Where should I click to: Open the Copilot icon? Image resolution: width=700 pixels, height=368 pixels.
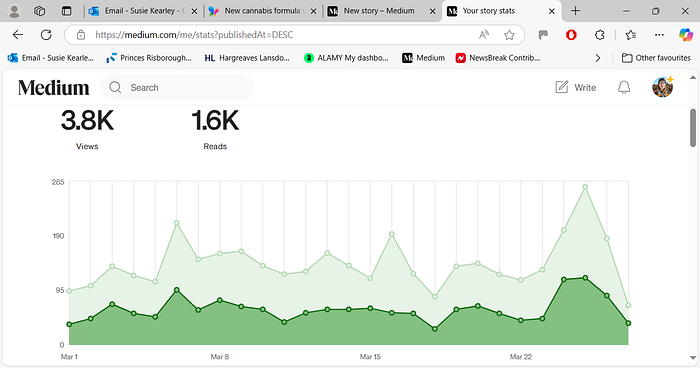pyautogui.click(x=686, y=35)
